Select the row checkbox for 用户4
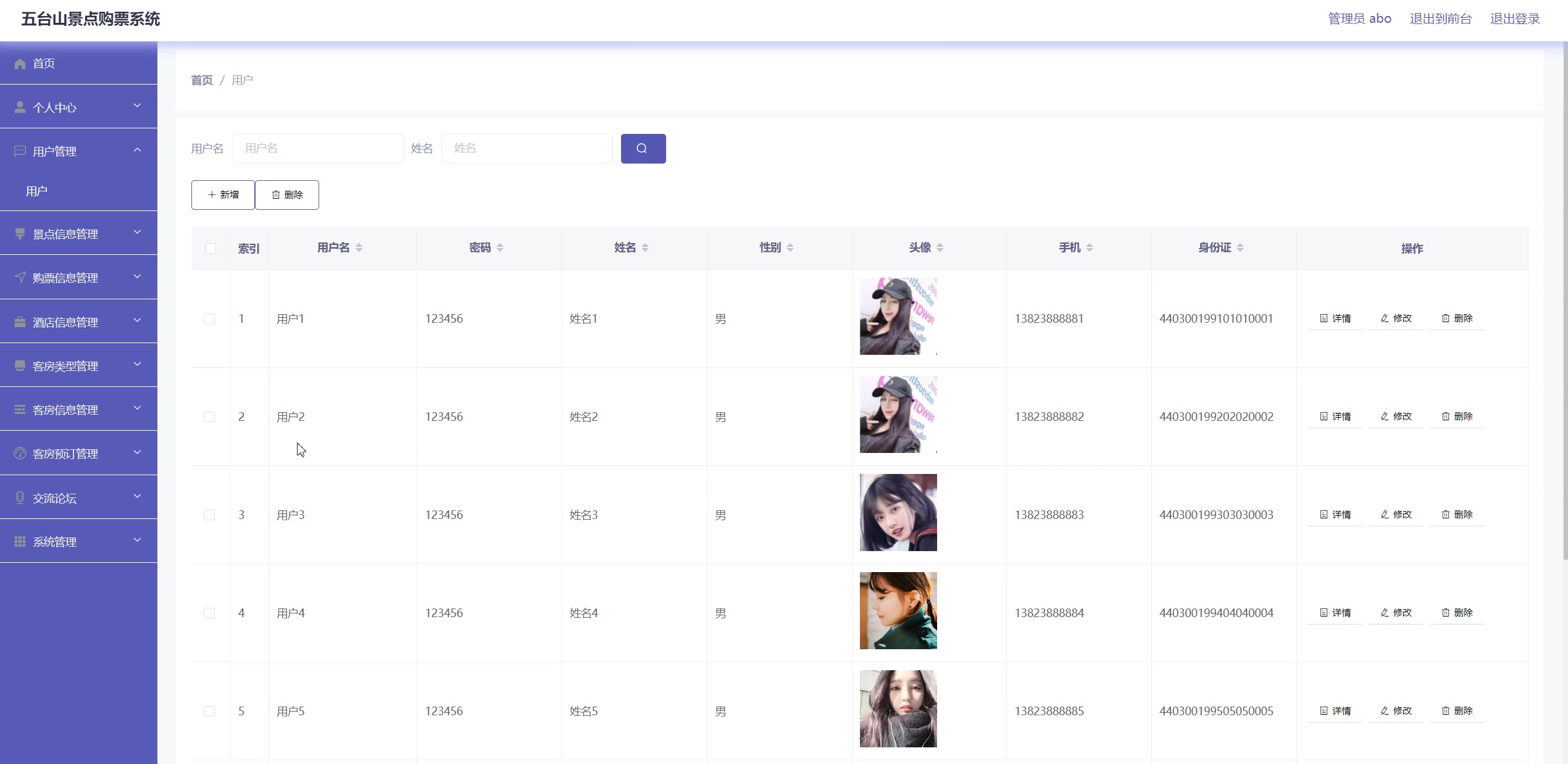1568x764 pixels. [x=209, y=613]
